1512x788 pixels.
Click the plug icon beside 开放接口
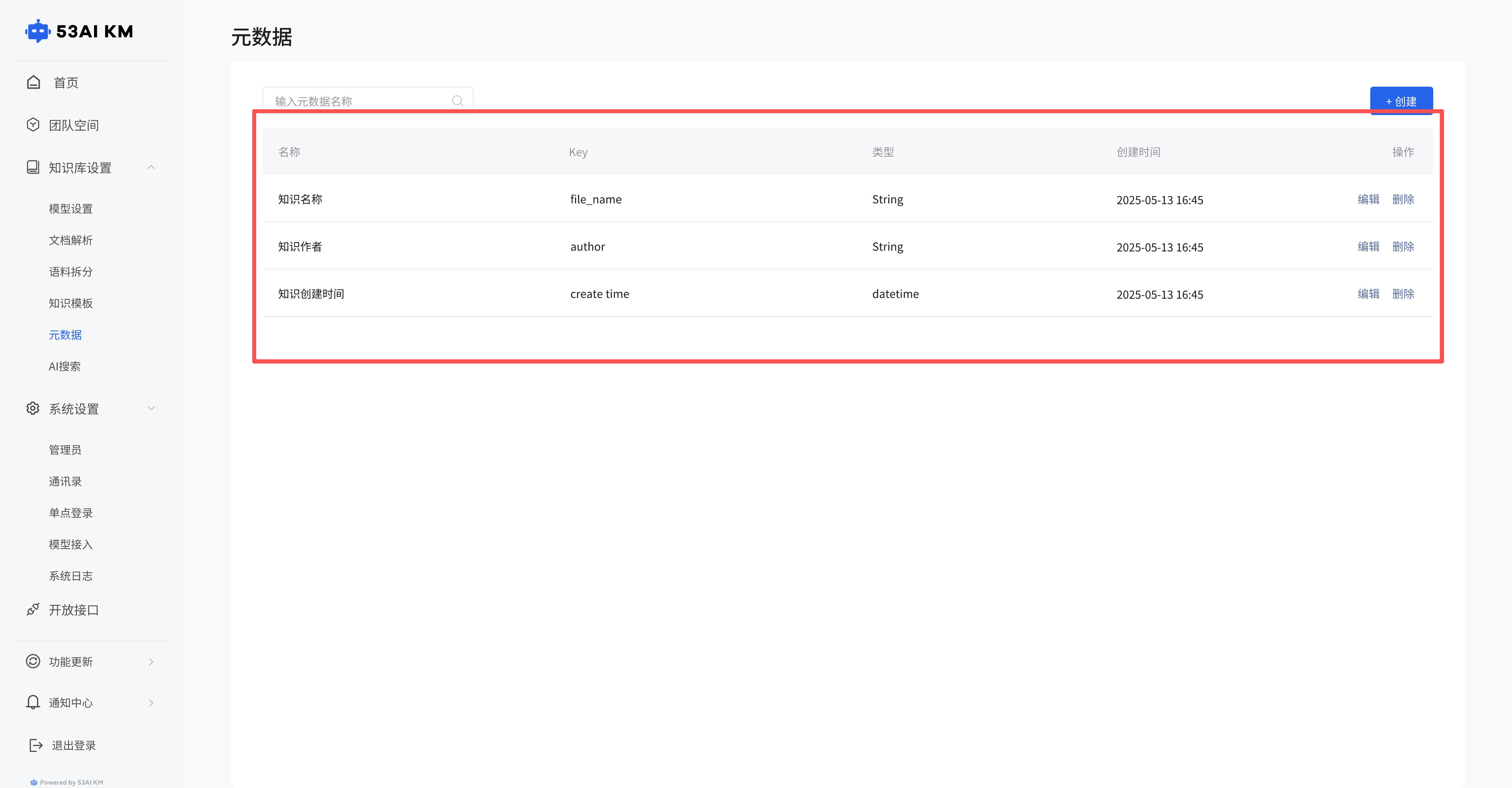click(33, 609)
